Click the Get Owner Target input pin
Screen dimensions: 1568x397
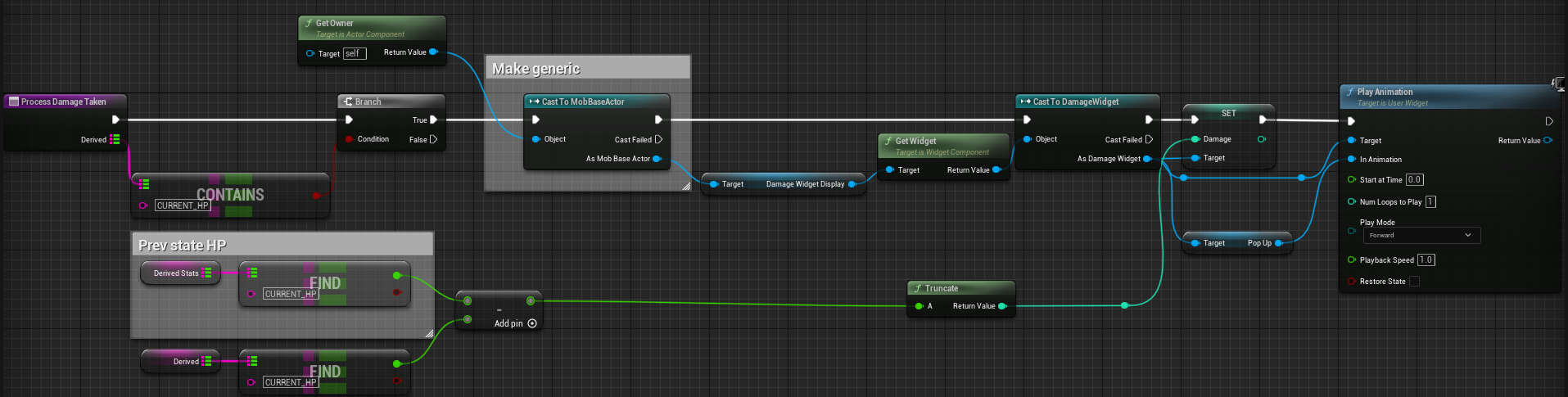(310, 53)
